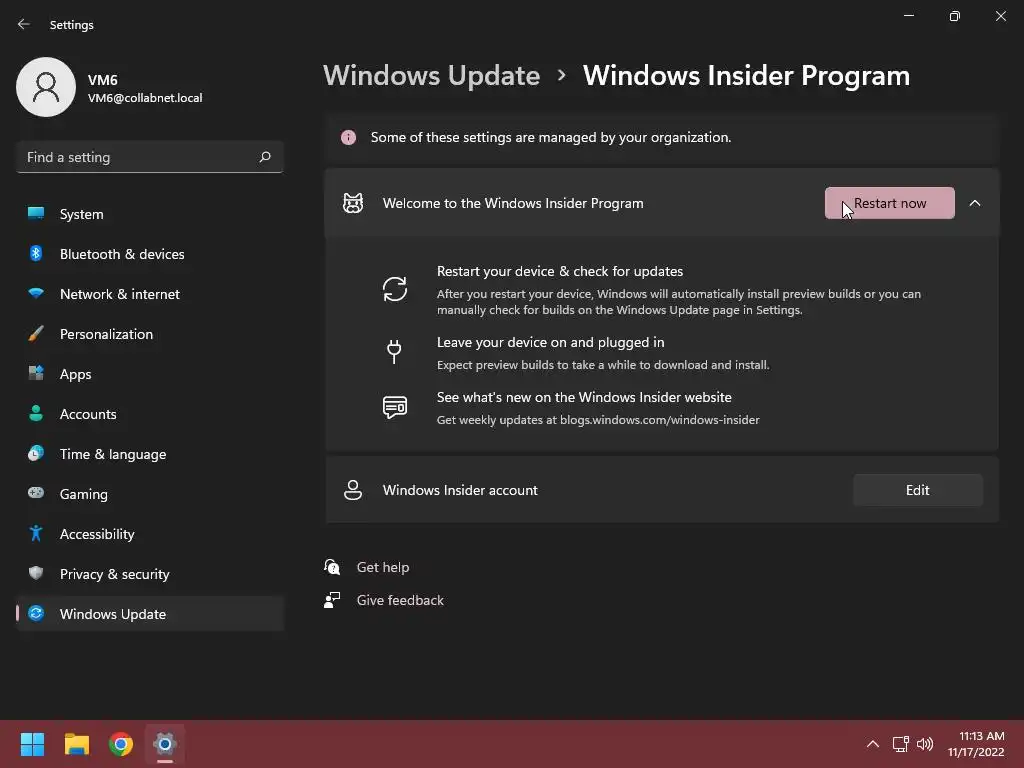Click the Restart now button
Screen dimensions: 1024x768
pos(889,203)
